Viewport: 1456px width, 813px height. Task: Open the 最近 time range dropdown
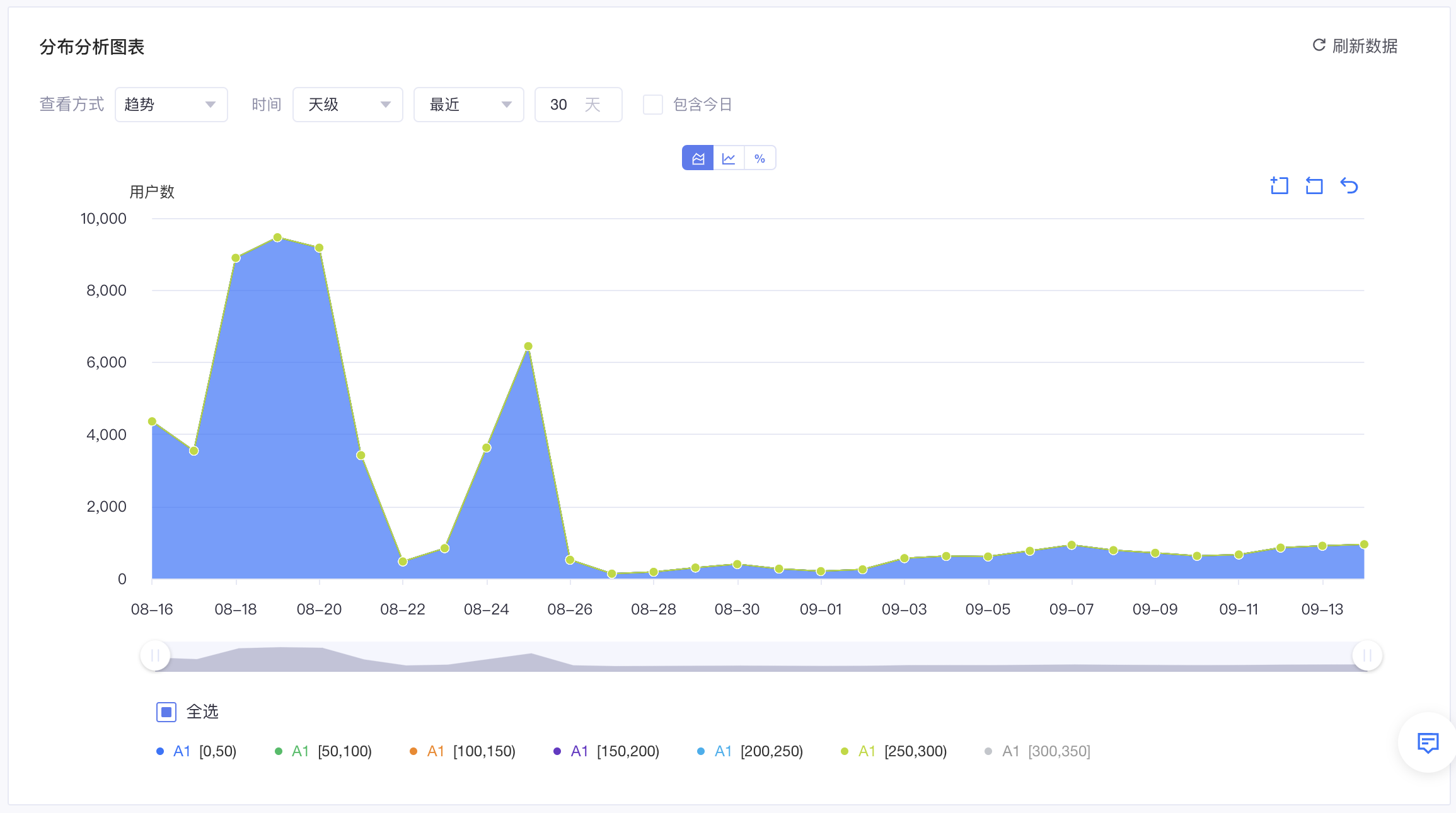[469, 105]
